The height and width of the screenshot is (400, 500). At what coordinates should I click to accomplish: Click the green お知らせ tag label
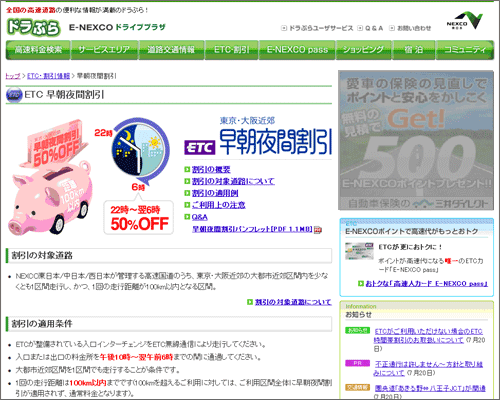(x=357, y=330)
